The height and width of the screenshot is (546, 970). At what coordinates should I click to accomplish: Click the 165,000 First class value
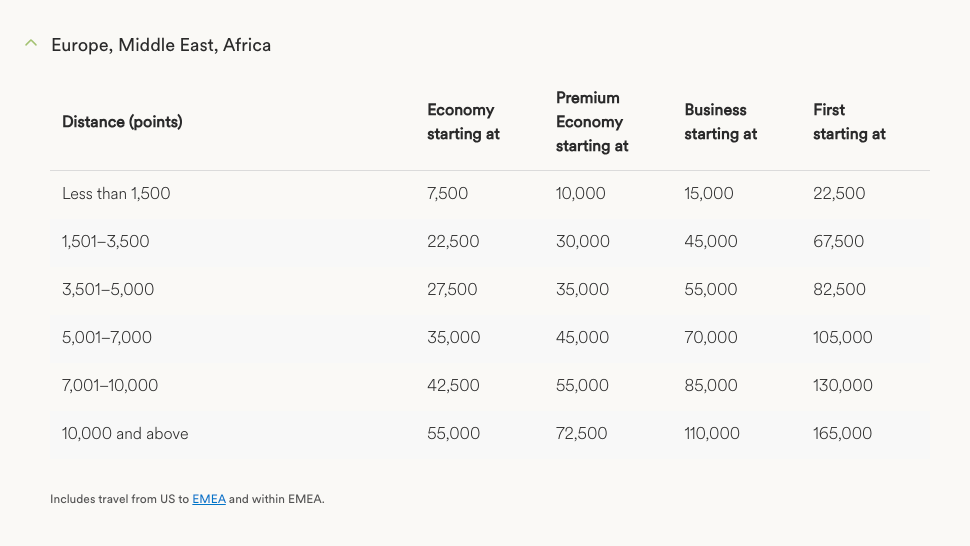[x=842, y=434]
